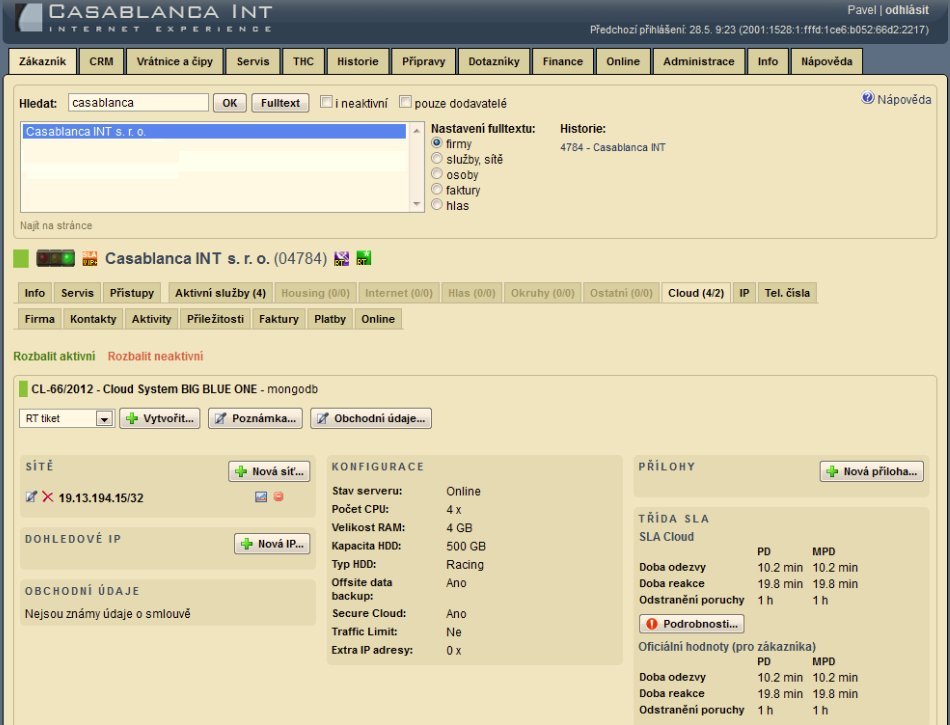This screenshot has width=950, height=725.
Task: Click red stop icon for network 19.13.194.15/32
Action: click(279, 497)
